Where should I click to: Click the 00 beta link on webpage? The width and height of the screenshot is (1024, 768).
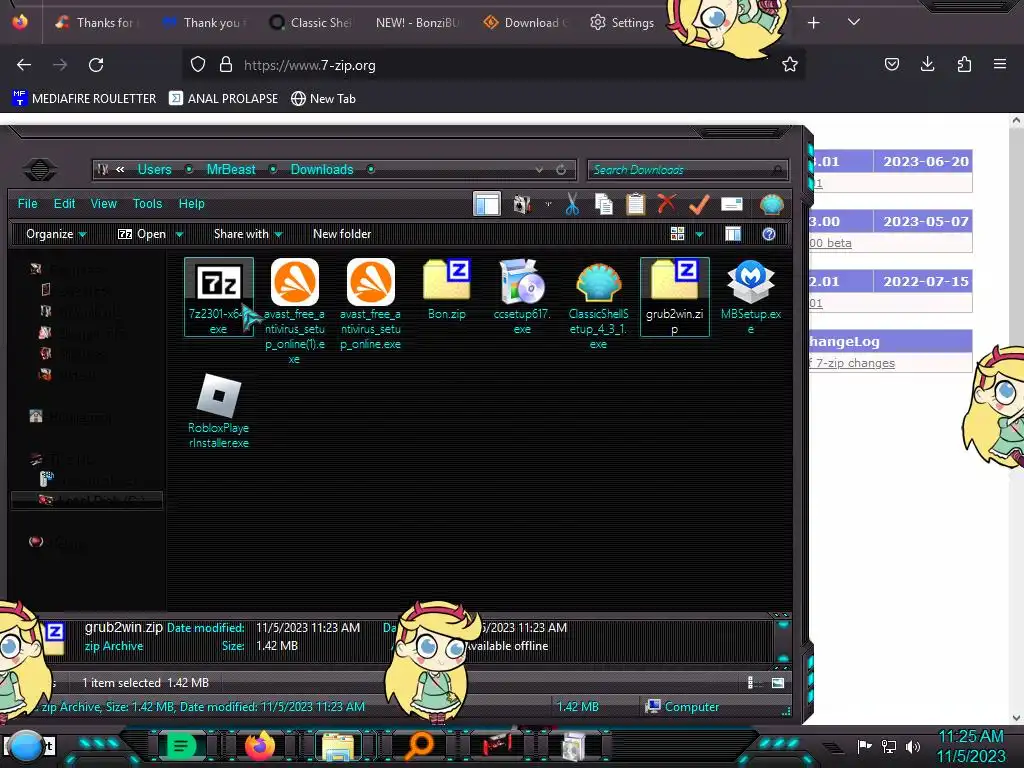click(830, 243)
